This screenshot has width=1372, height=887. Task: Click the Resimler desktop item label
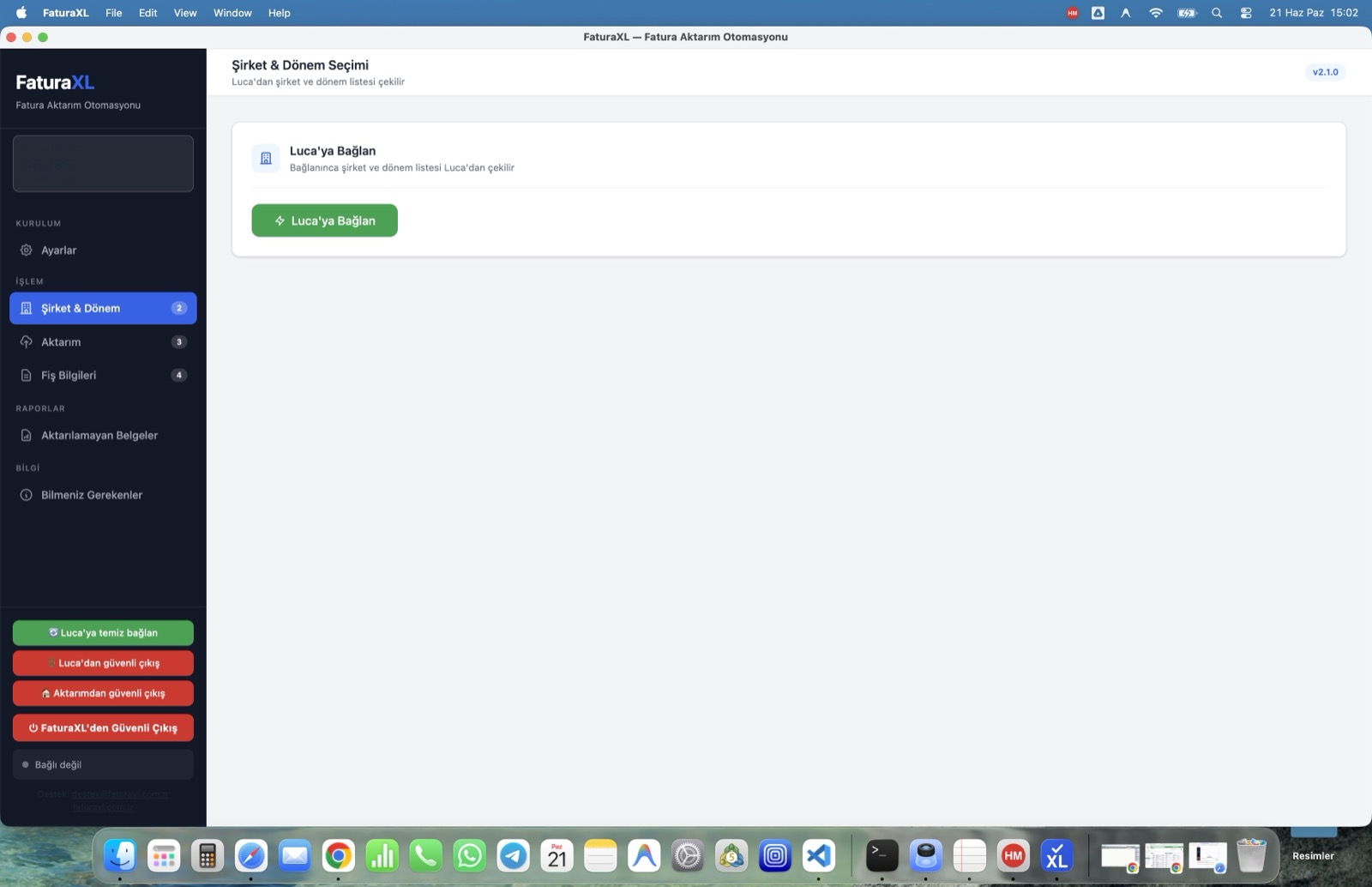click(1314, 856)
